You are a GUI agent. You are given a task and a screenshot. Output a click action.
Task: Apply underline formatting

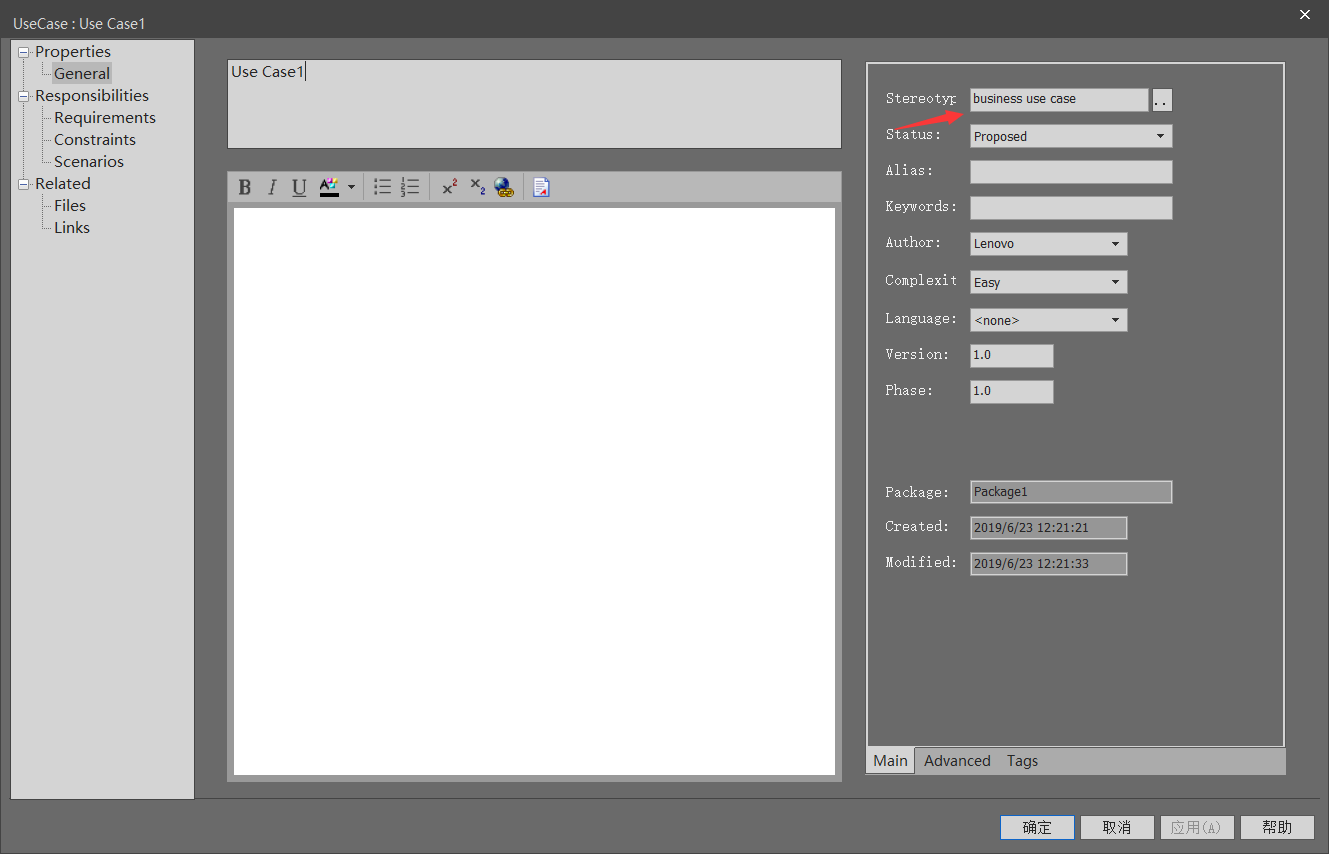[298, 186]
